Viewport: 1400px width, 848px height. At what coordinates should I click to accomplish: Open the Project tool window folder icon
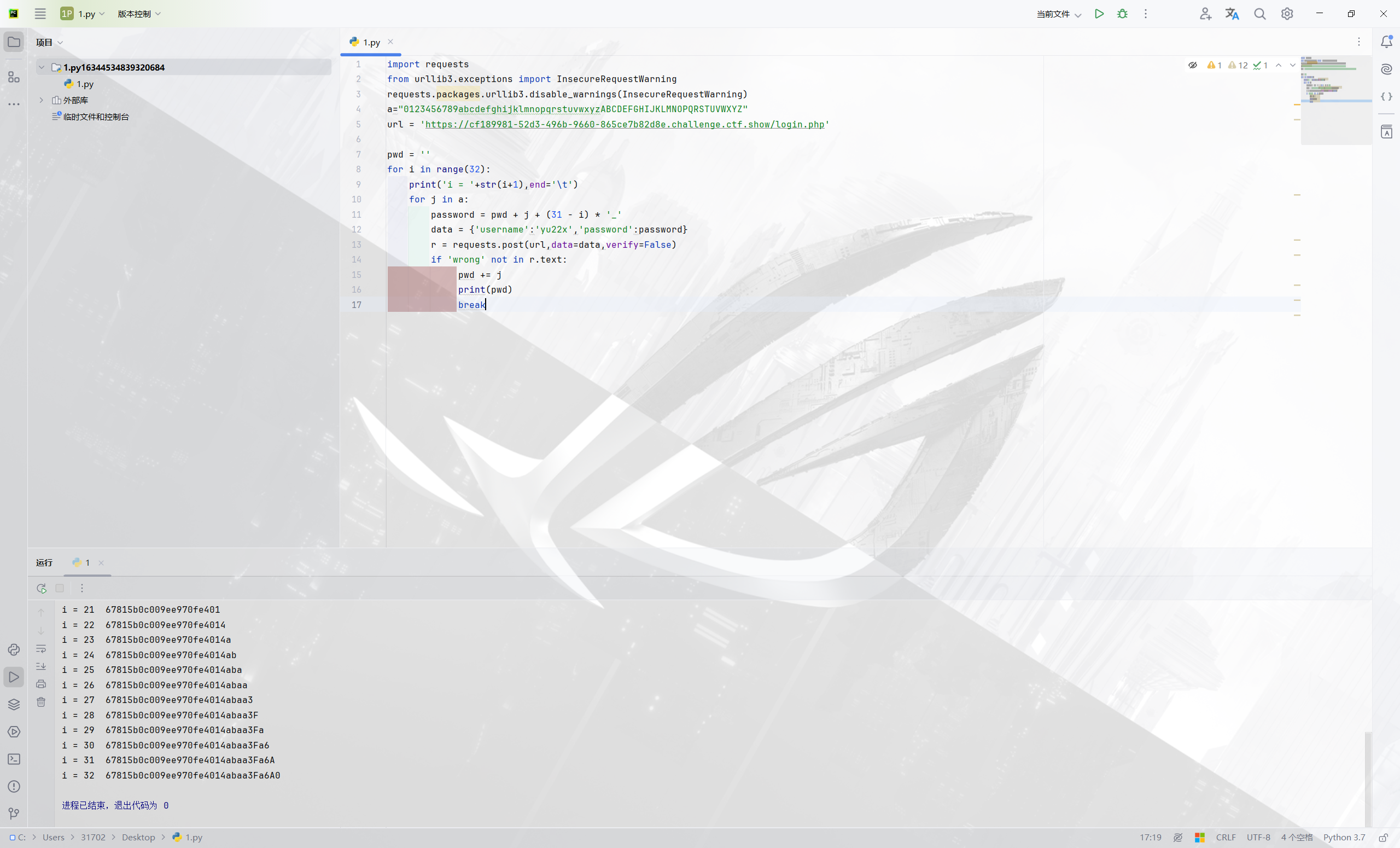(x=14, y=42)
